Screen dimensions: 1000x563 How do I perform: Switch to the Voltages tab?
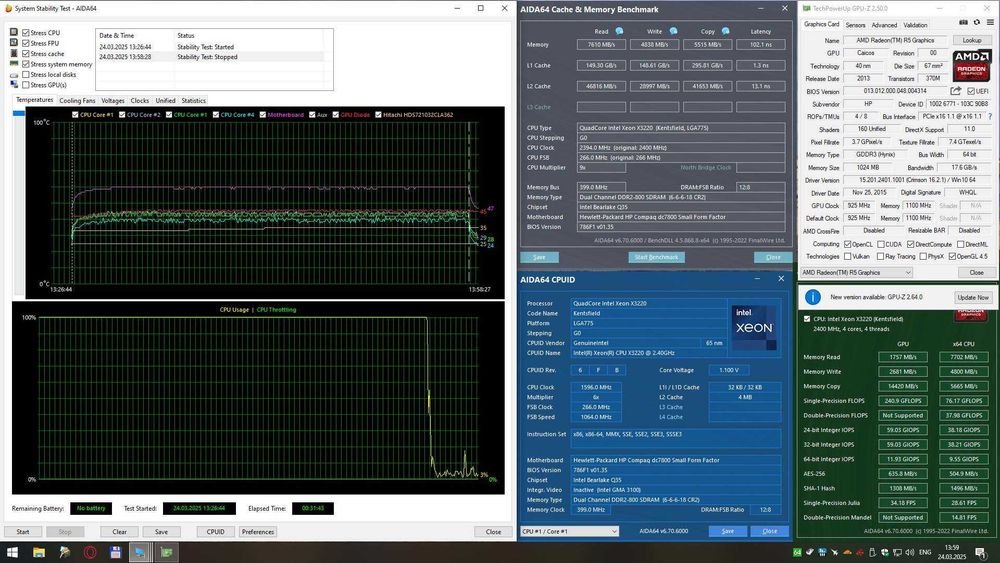(x=113, y=101)
